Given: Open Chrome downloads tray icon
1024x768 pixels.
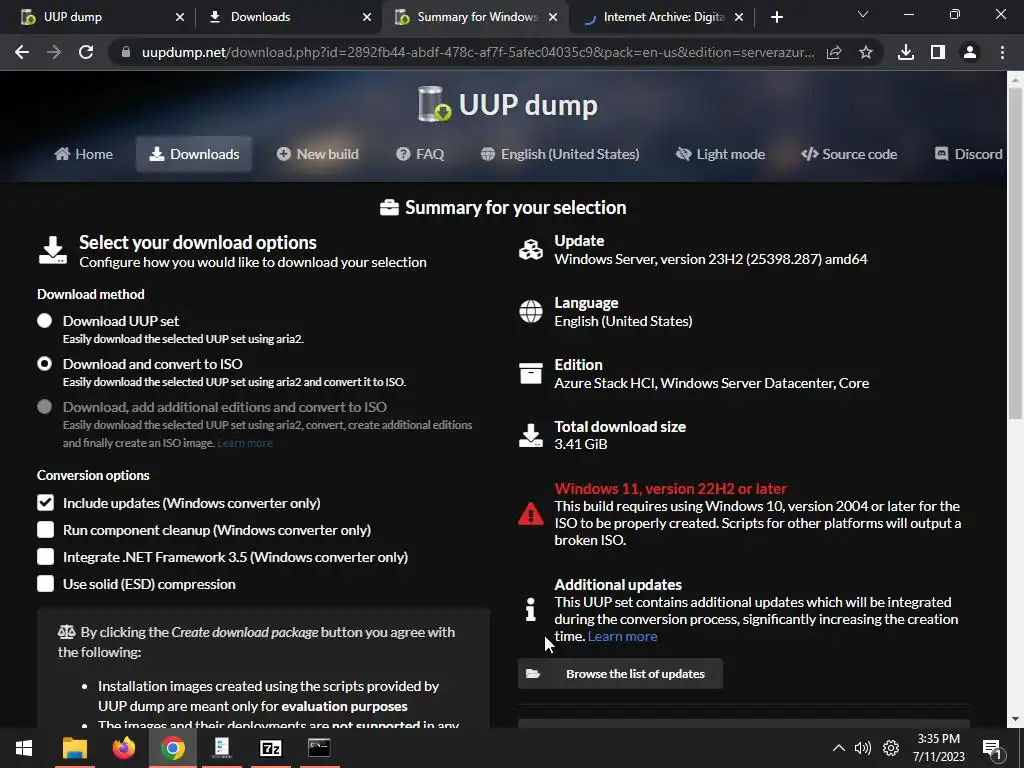Looking at the screenshot, I should 906,52.
